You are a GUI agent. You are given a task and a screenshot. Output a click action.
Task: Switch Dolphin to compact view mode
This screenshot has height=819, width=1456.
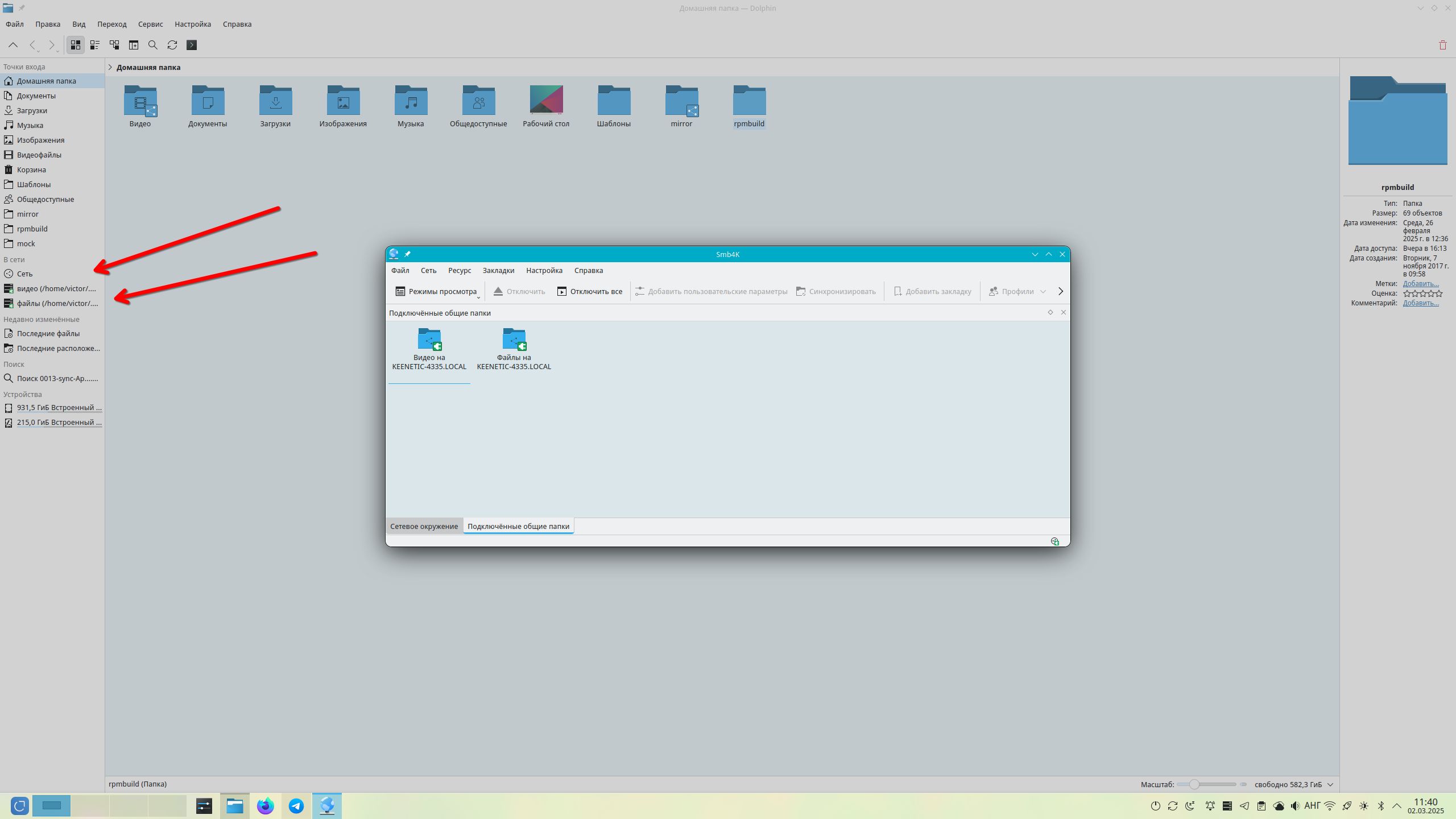pyautogui.click(x=95, y=45)
